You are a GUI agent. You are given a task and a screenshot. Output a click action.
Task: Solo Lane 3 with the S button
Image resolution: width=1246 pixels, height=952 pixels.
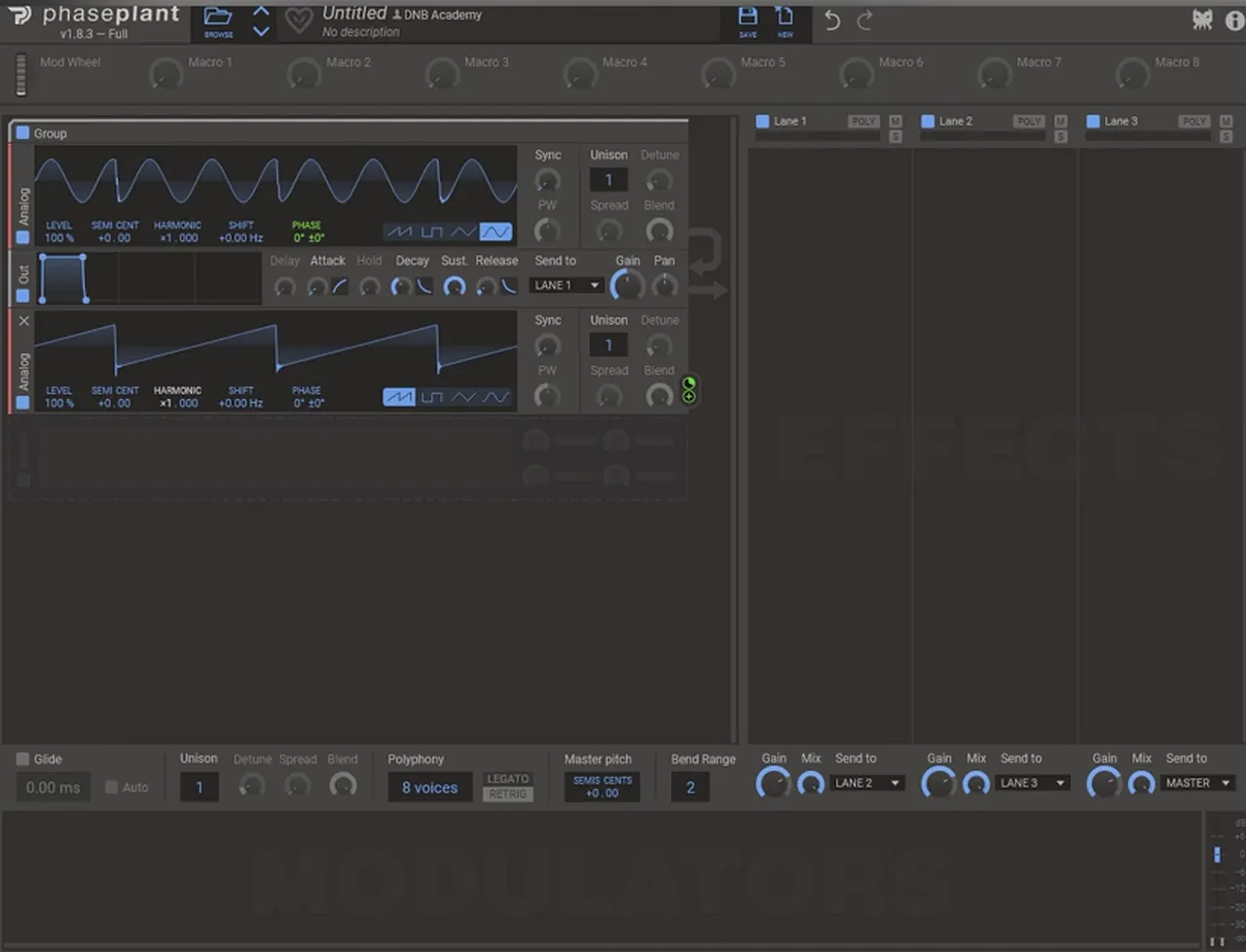1227,136
